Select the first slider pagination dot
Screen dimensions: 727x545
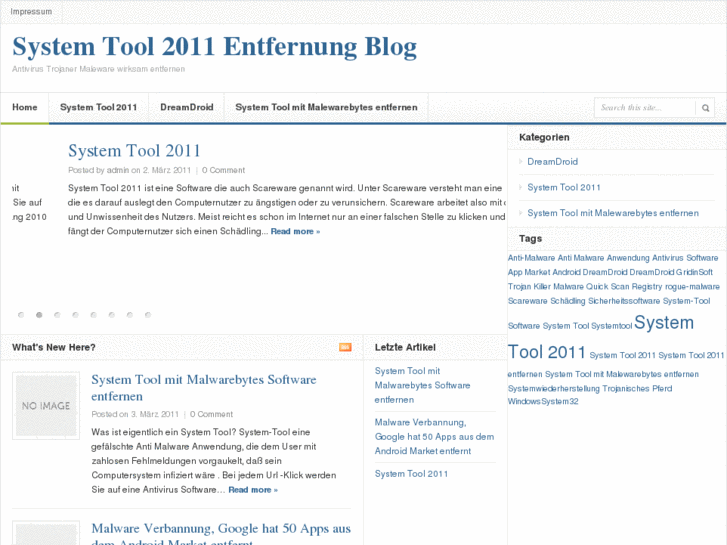pos(21,315)
